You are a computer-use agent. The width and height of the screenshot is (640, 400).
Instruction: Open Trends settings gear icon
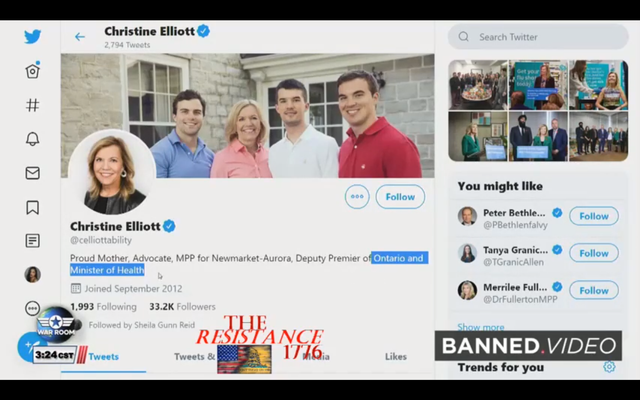[x=609, y=367]
